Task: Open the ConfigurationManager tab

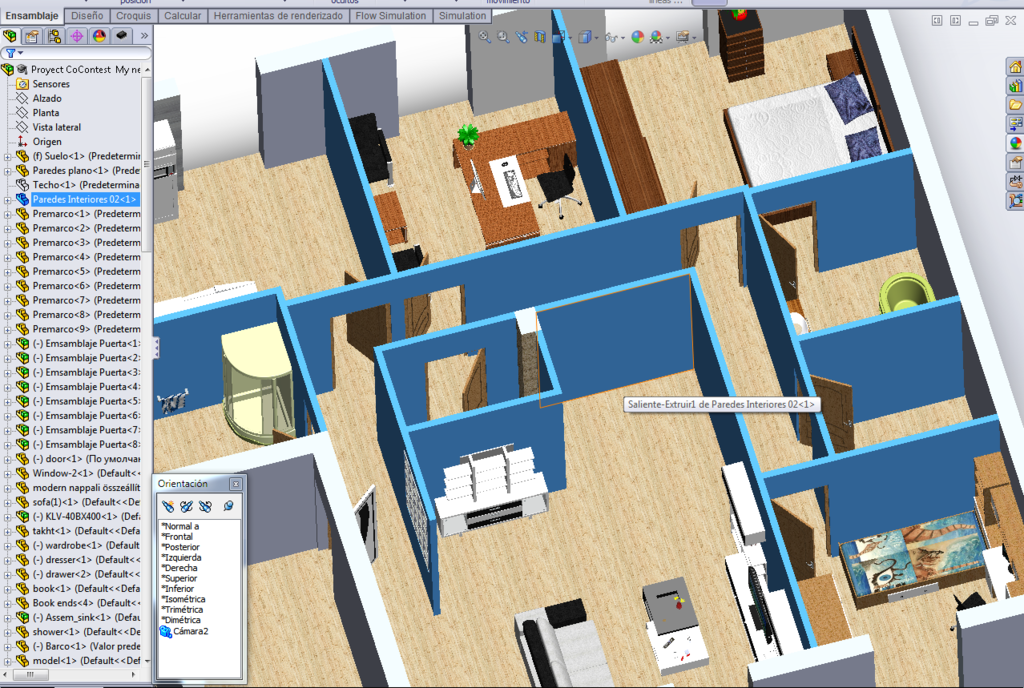Action: click(x=54, y=36)
